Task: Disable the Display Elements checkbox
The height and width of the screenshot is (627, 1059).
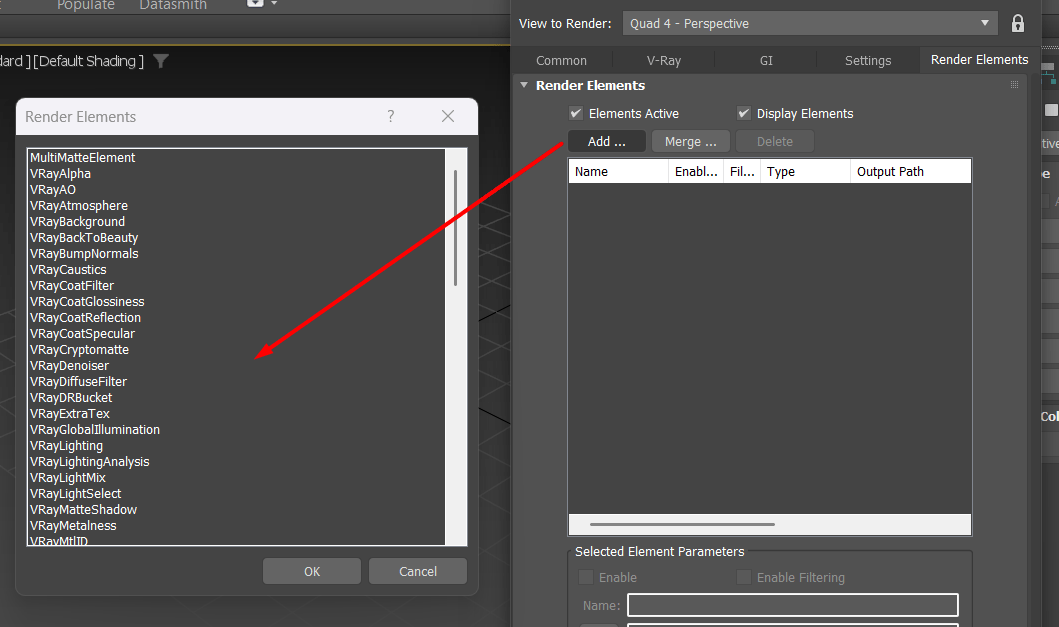Action: tap(743, 113)
